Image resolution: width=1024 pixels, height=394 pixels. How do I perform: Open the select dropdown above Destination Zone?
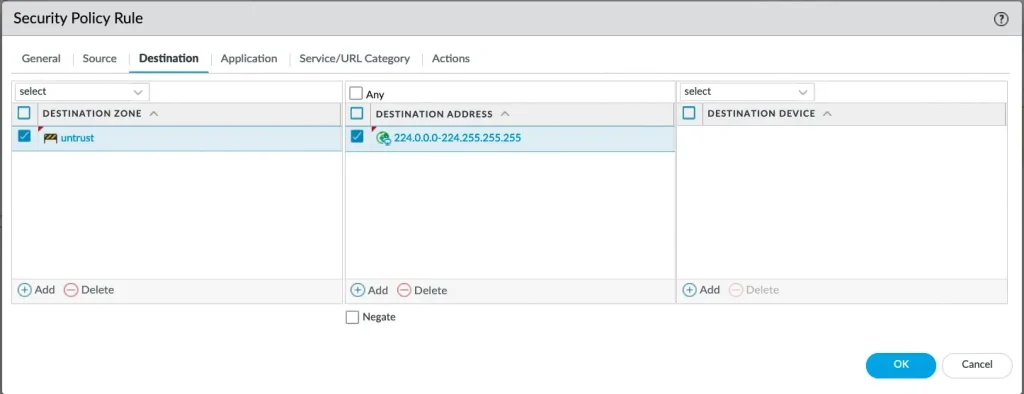pyautogui.click(x=82, y=91)
